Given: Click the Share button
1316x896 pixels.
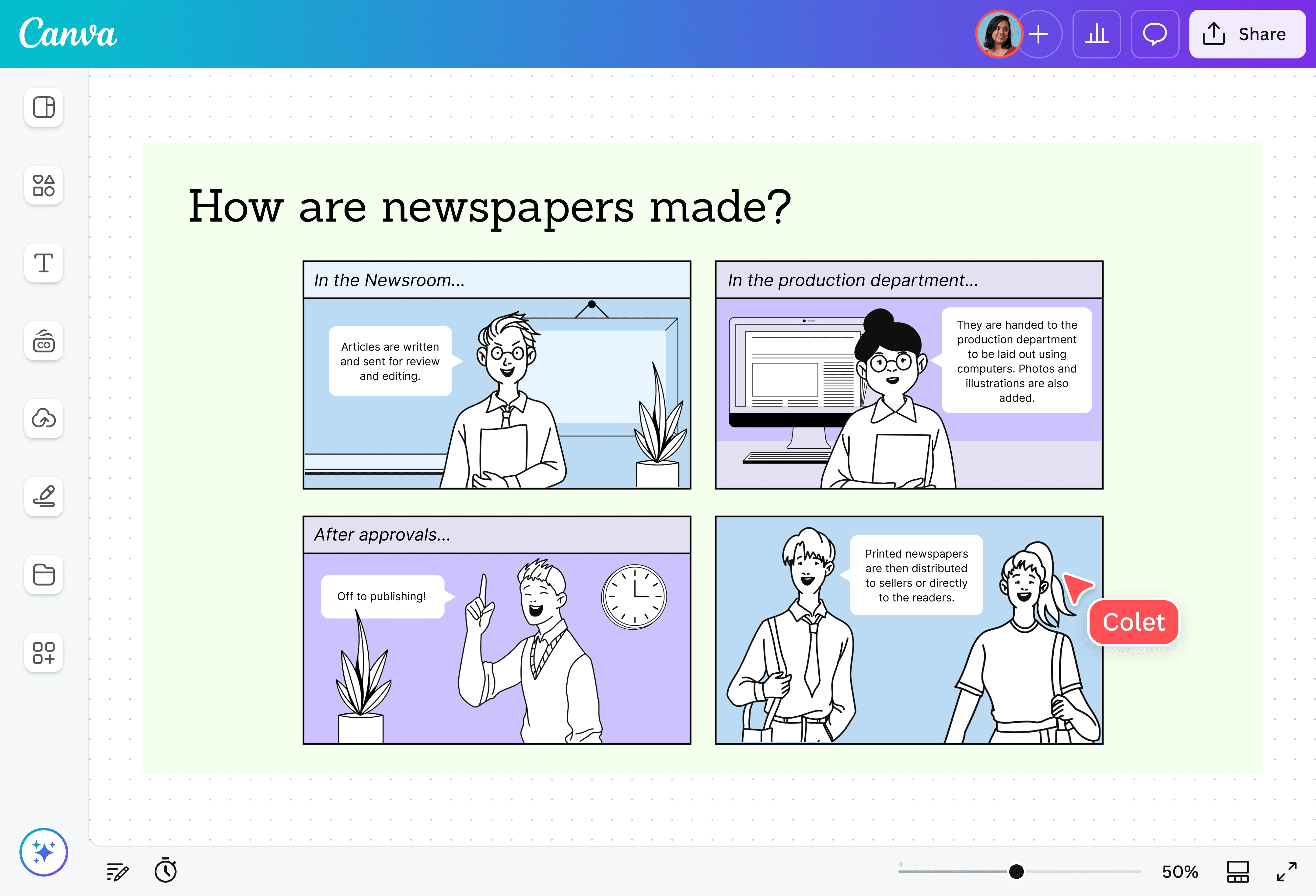Looking at the screenshot, I should pyautogui.click(x=1247, y=34).
